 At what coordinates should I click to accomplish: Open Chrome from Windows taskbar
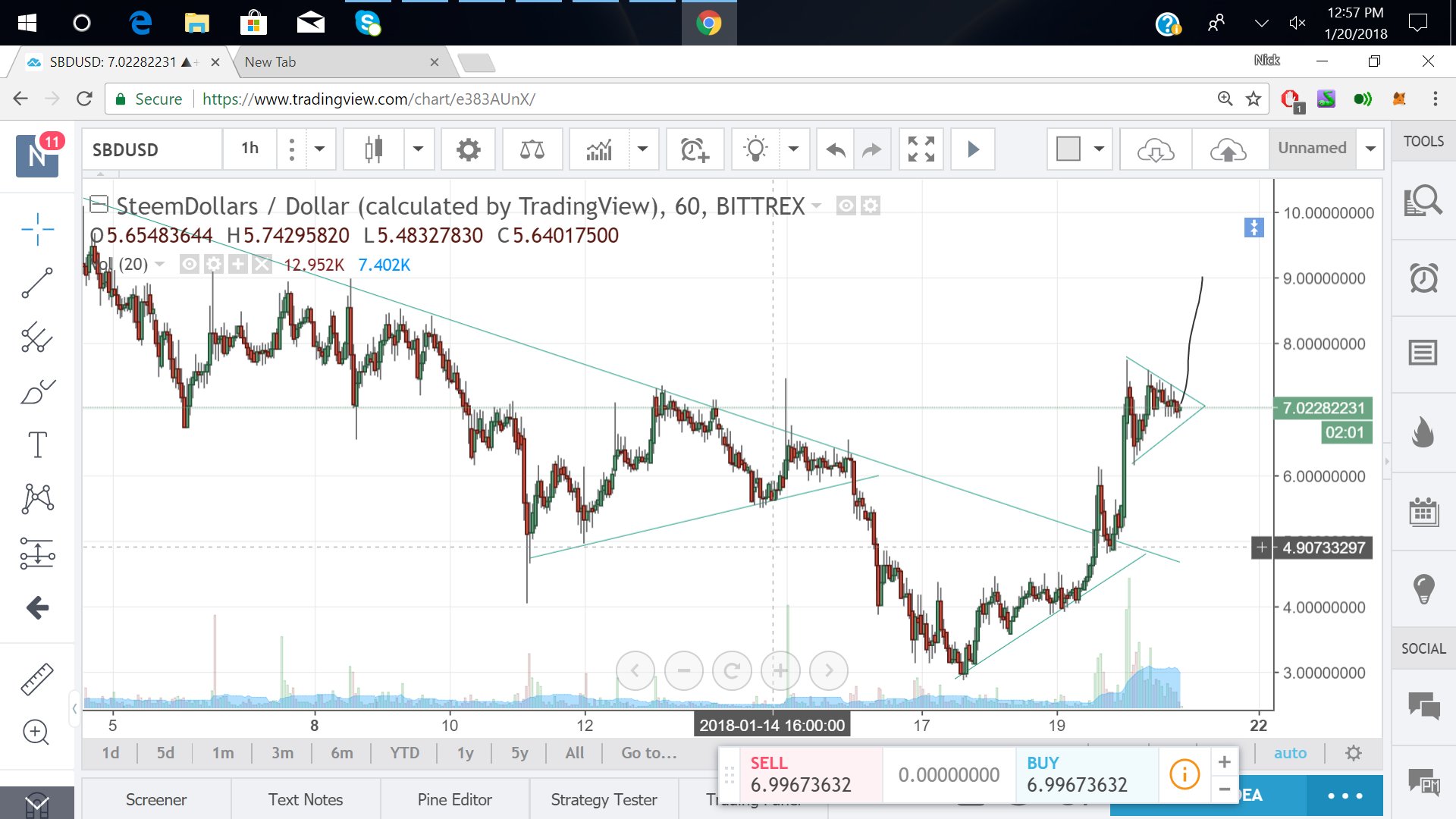point(708,23)
